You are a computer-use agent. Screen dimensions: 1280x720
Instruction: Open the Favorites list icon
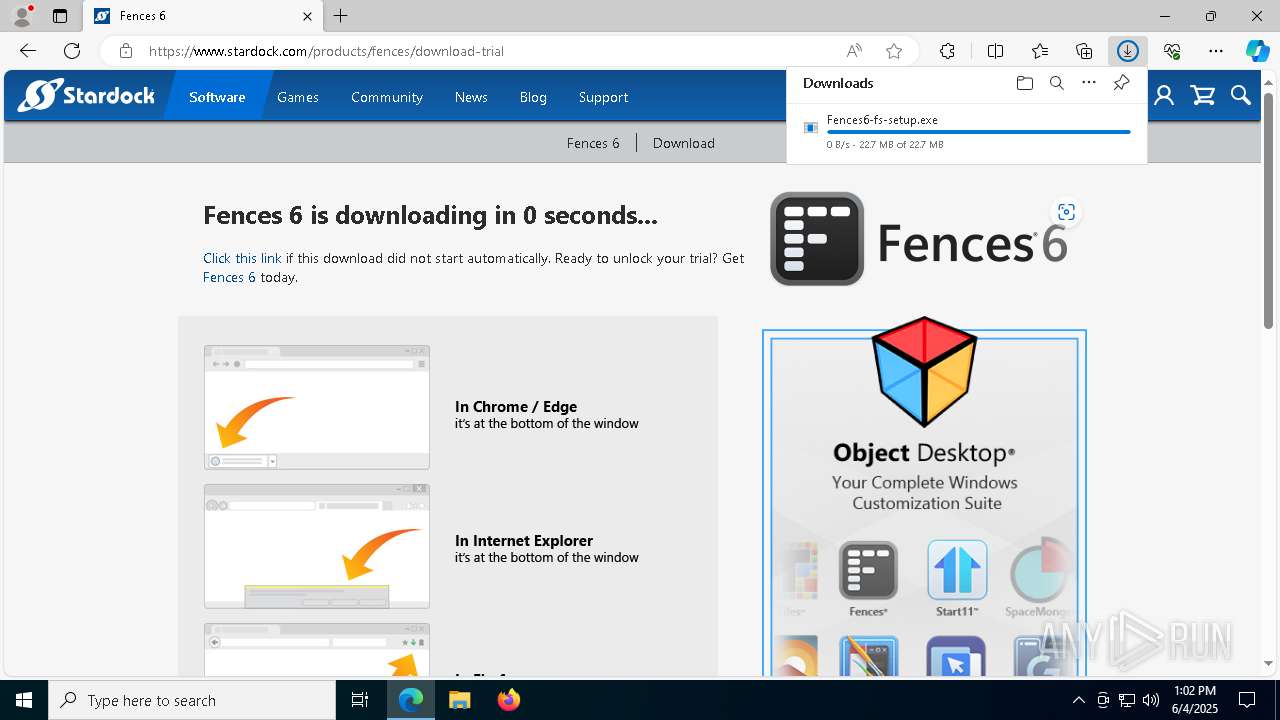pos(1040,51)
